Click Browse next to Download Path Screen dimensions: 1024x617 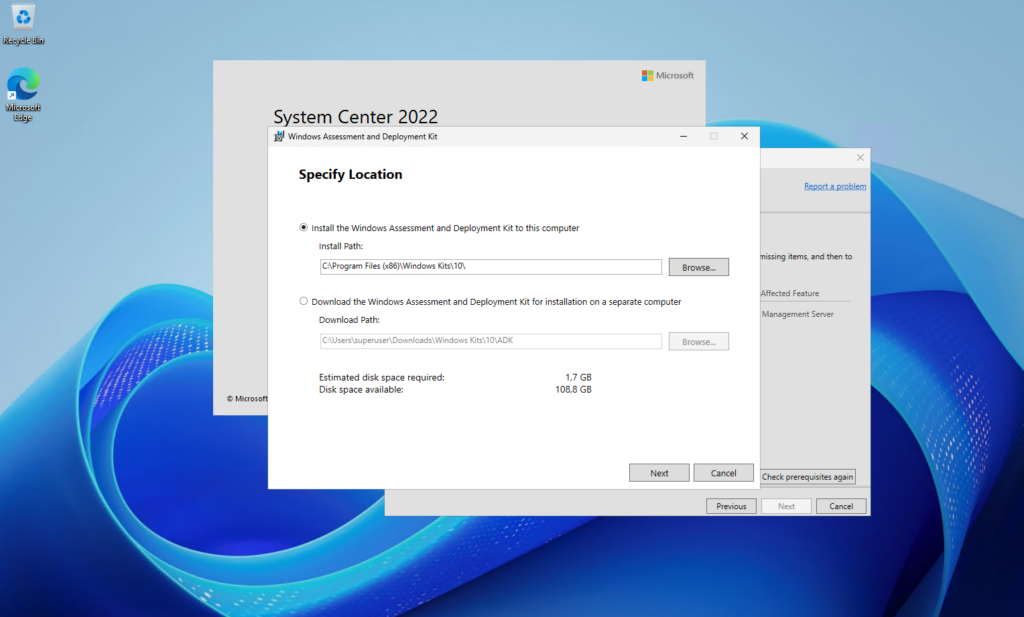[x=698, y=341]
